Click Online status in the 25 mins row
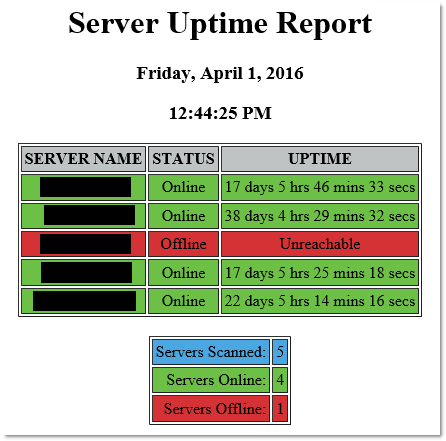 pyautogui.click(x=183, y=273)
